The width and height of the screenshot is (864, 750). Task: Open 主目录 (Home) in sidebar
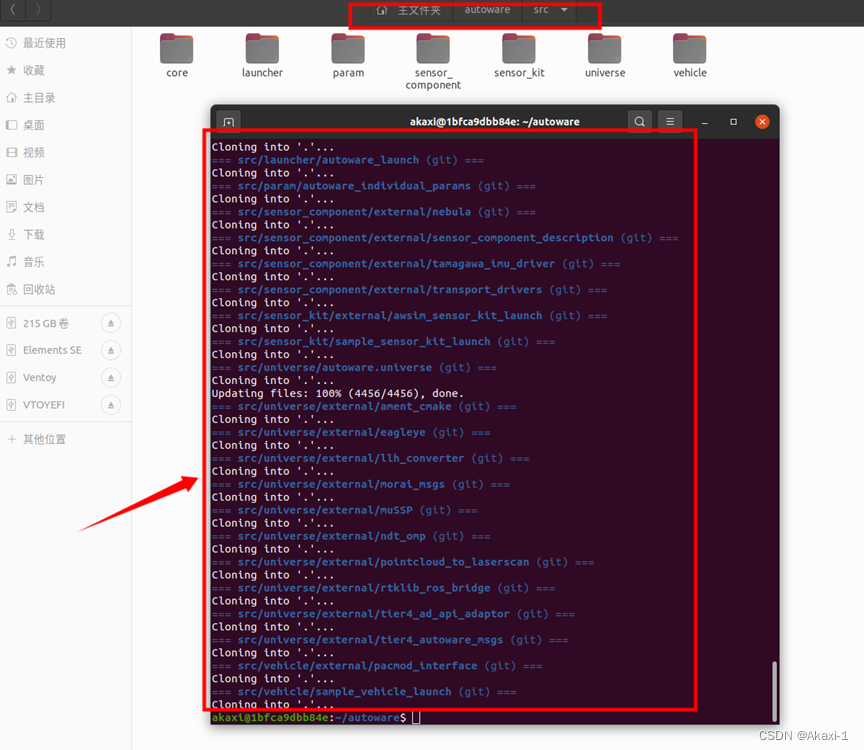66,98
